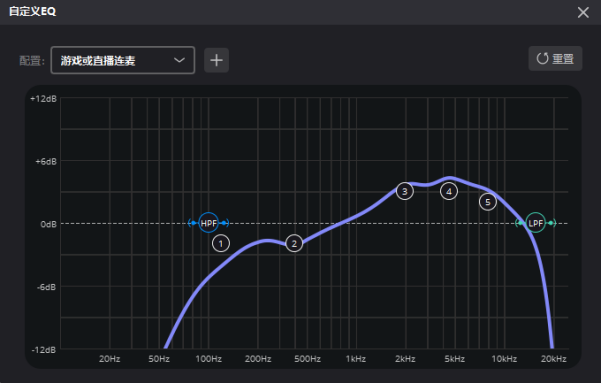
Task: Select EQ band node 2
Action: tap(294, 243)
